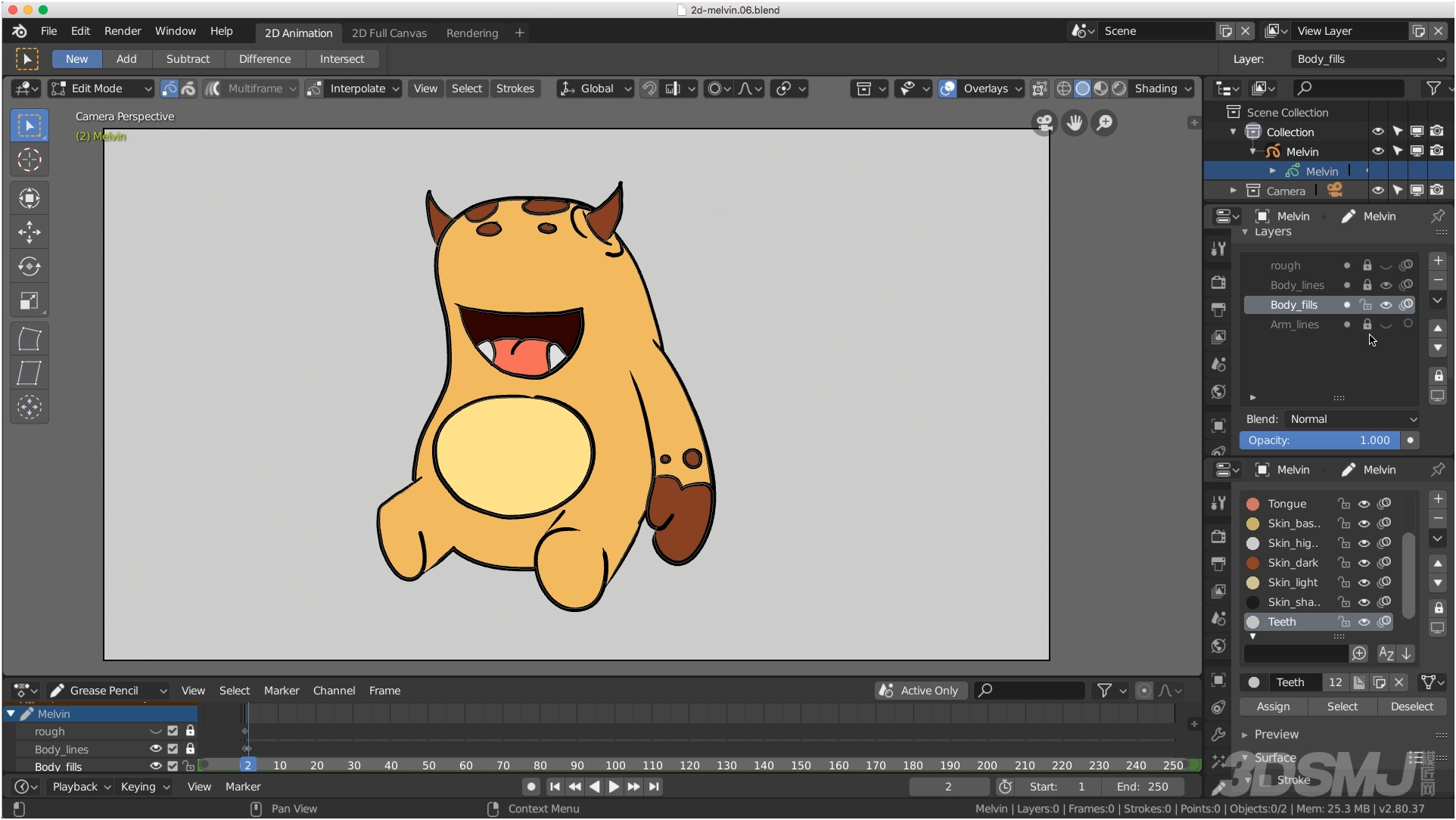Jump to first frame

[x=555, y=787]
